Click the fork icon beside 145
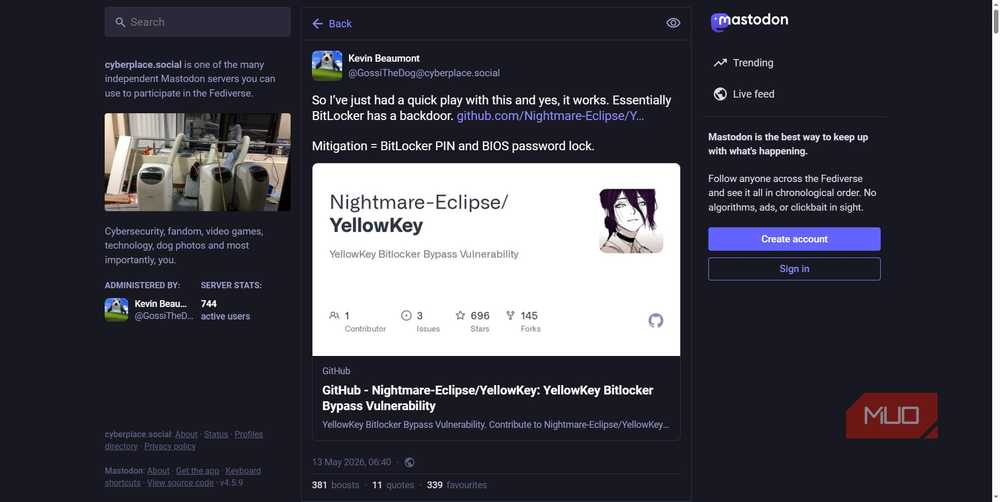The image size is (1000, 502). (x=510, y=315)
